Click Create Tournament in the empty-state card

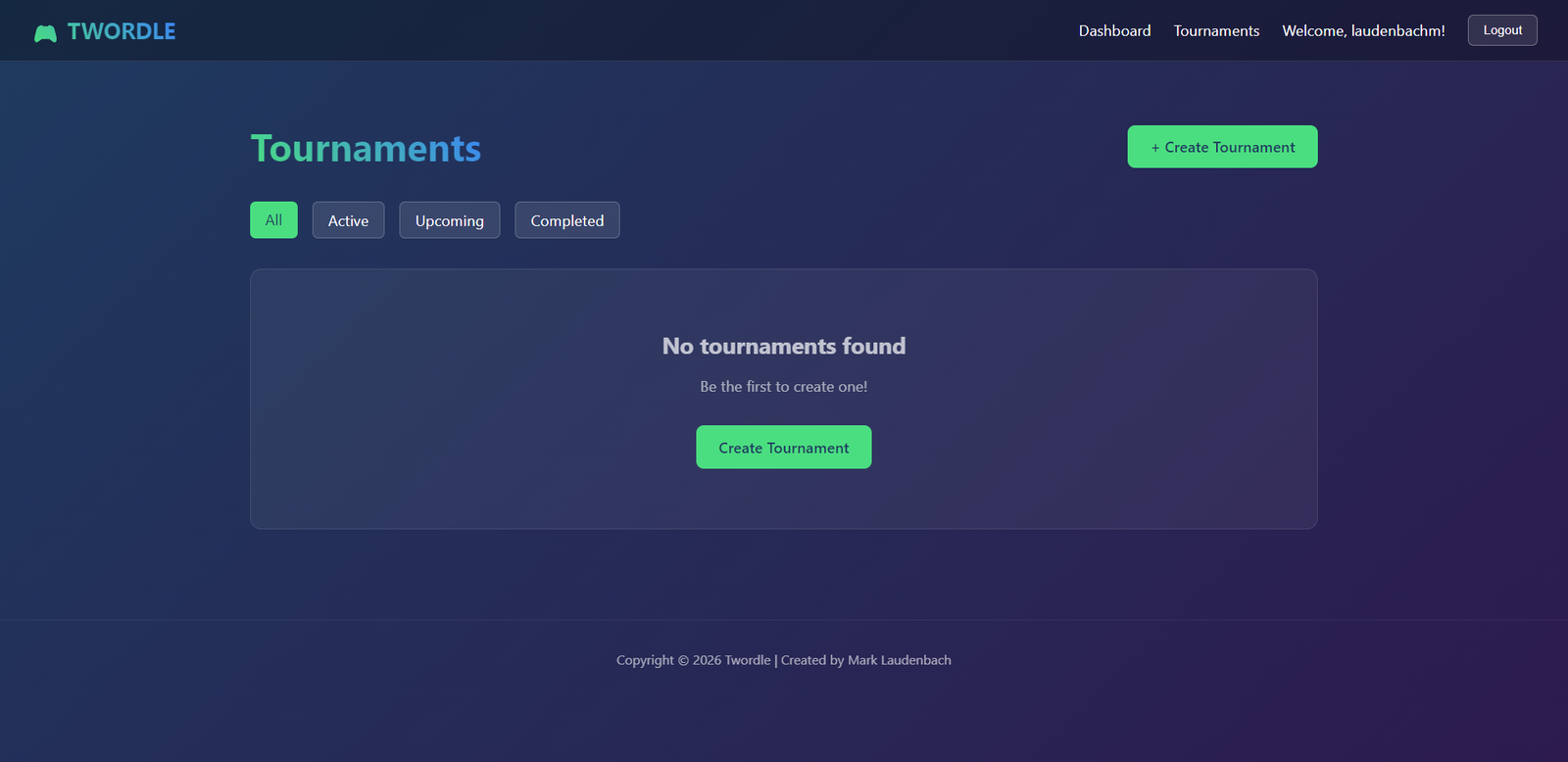pyautogui.click(x=783, y=448)
